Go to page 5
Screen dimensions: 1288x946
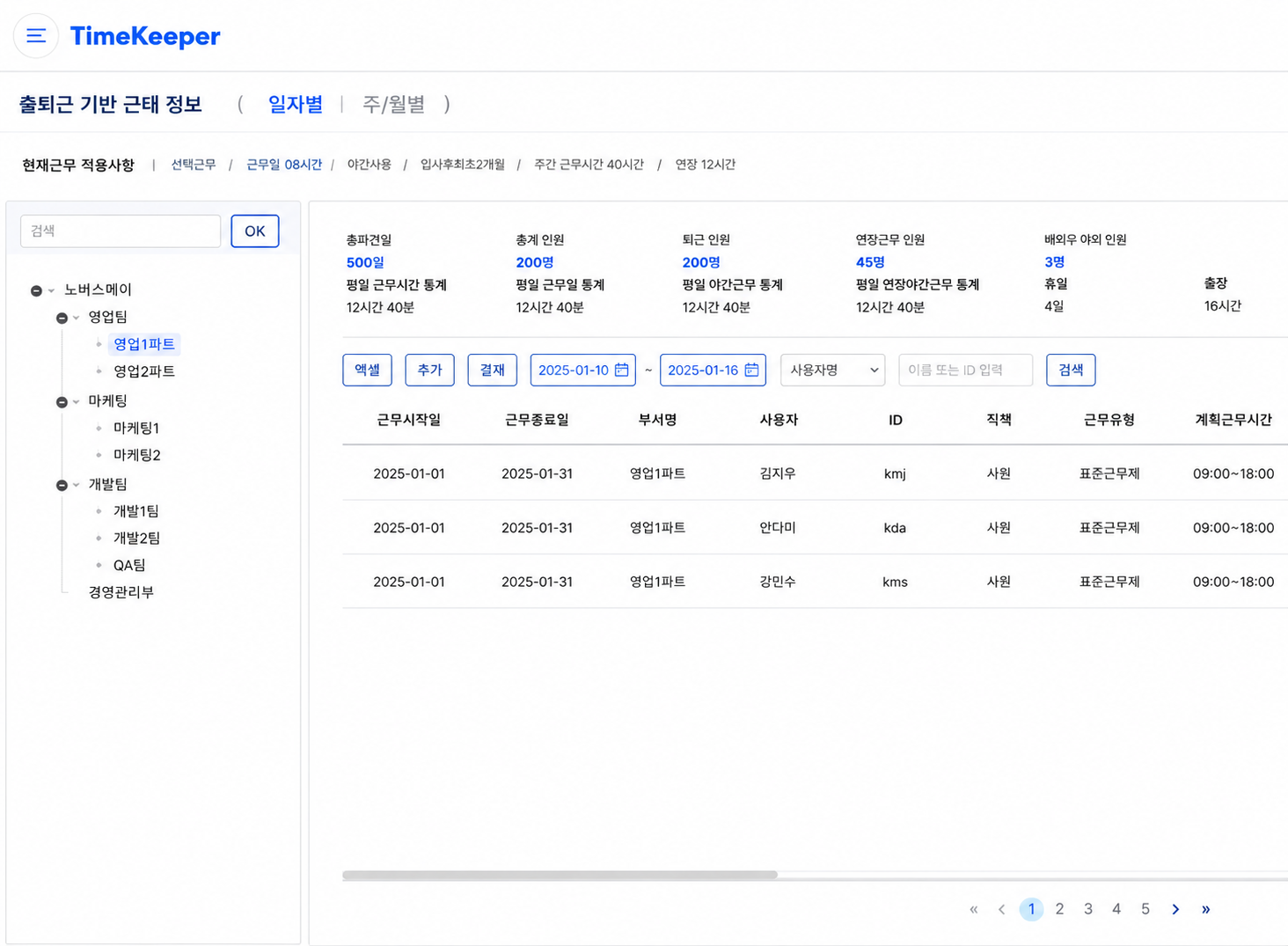pos(1145,909)
